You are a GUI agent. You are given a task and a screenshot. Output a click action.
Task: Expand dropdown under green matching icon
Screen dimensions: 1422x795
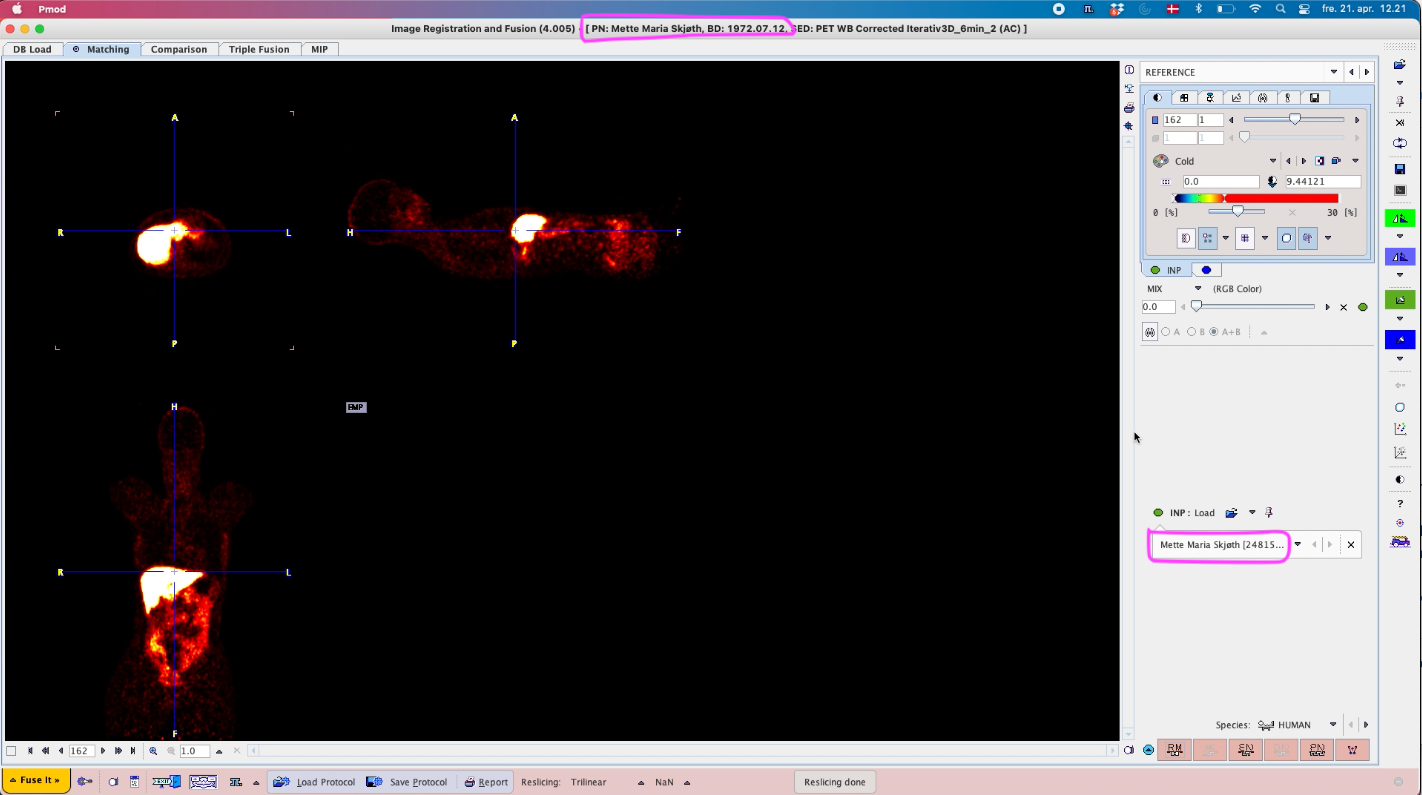[1400, 237]
